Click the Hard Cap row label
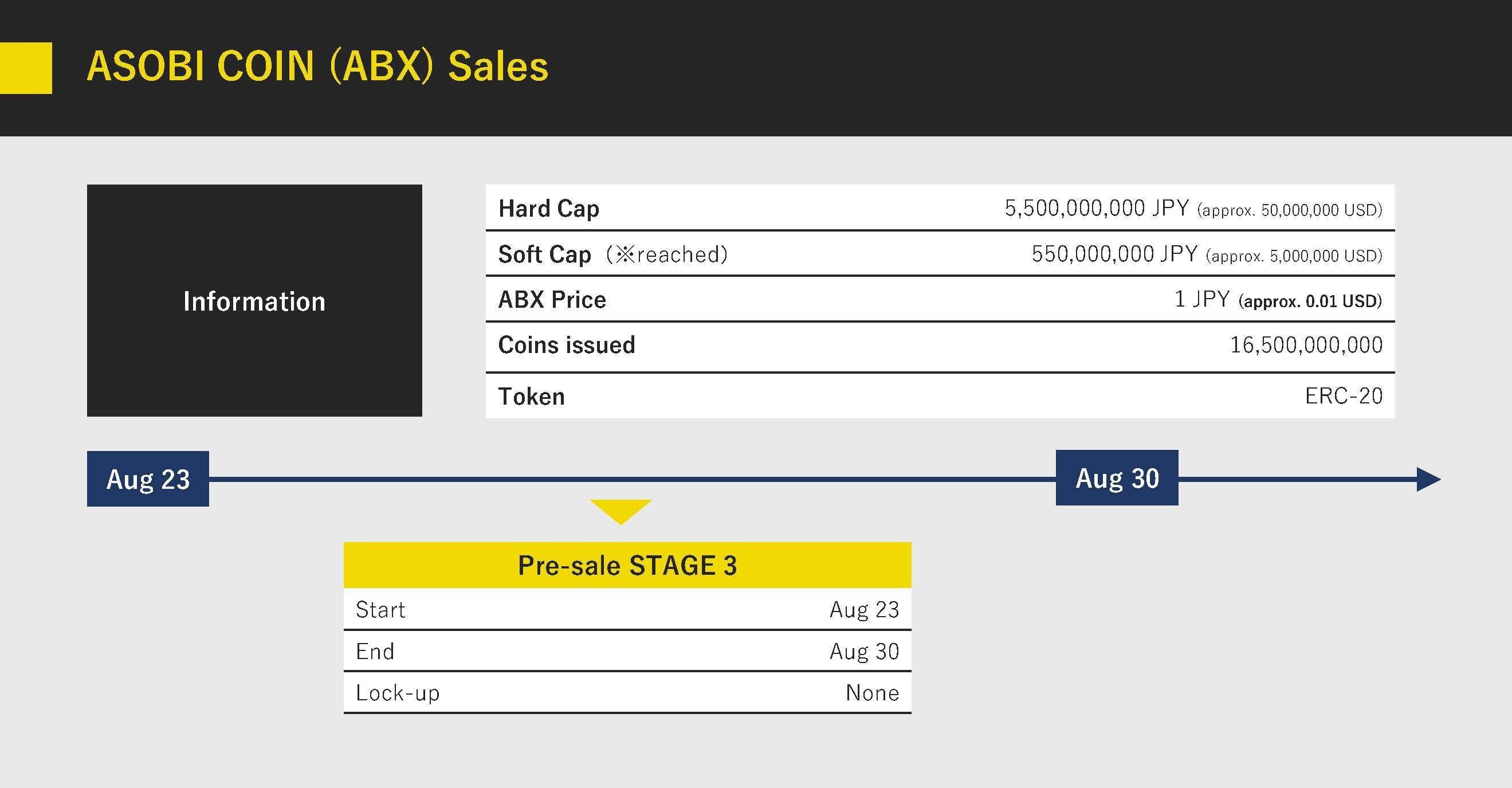The width and height of the screenshot is (1512, 788). [x=548, y=209]
